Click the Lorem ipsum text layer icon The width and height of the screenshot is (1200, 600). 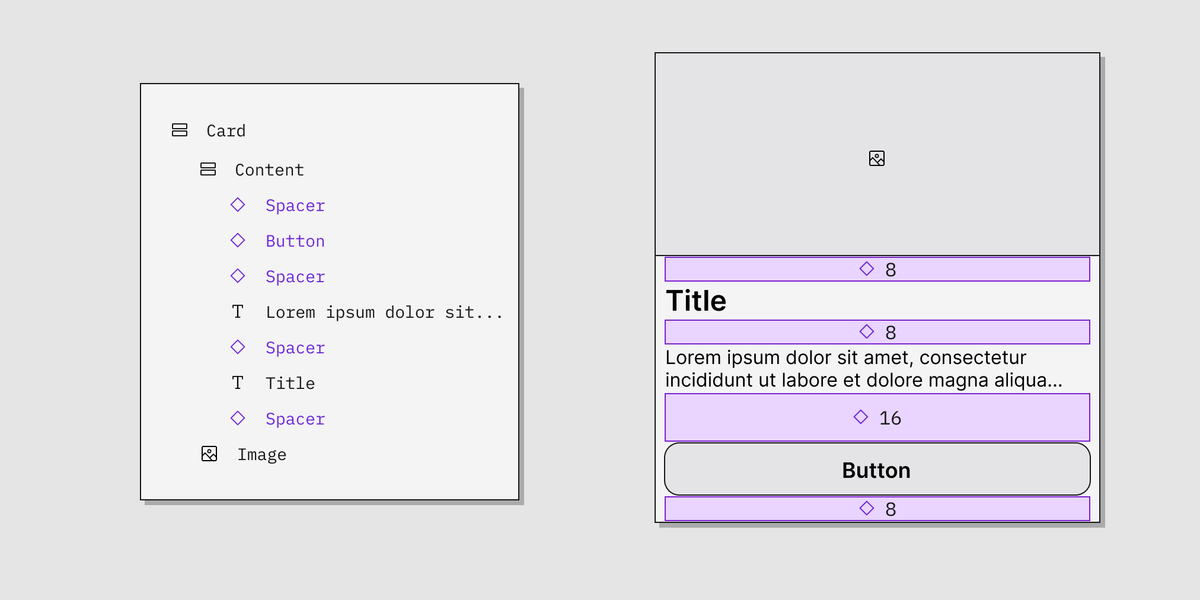pyautogui.click(x=238, y=312)
